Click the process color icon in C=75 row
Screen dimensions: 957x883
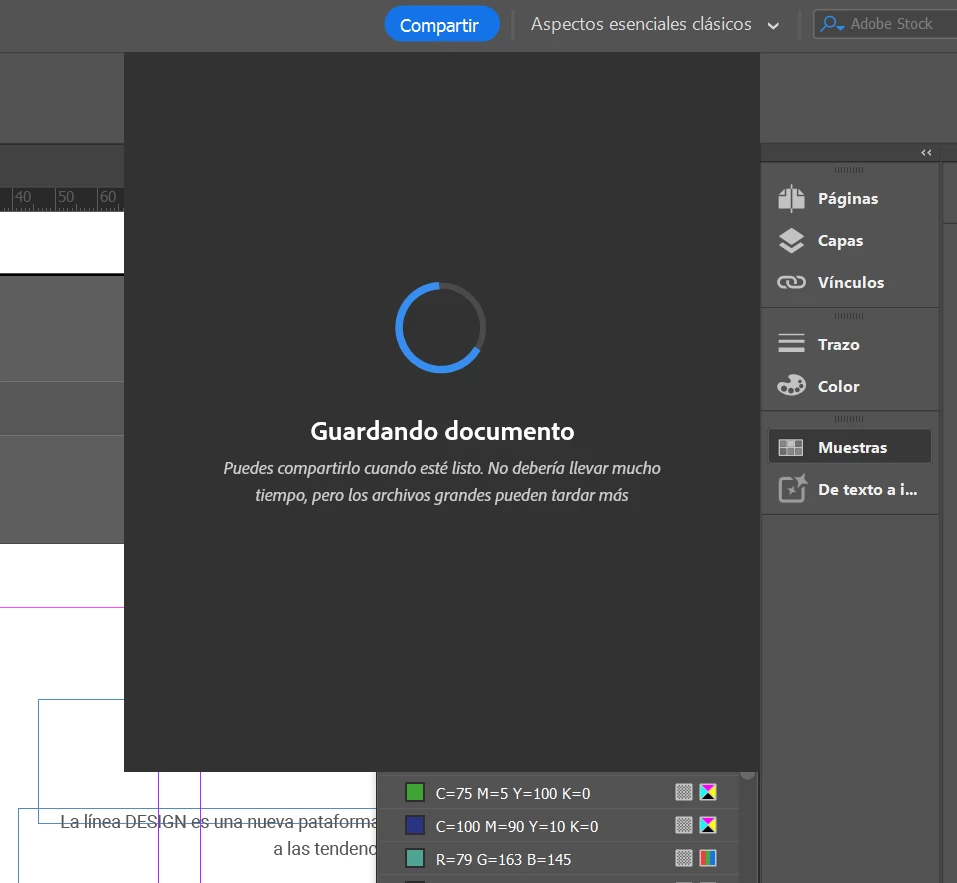pos(684,792)
